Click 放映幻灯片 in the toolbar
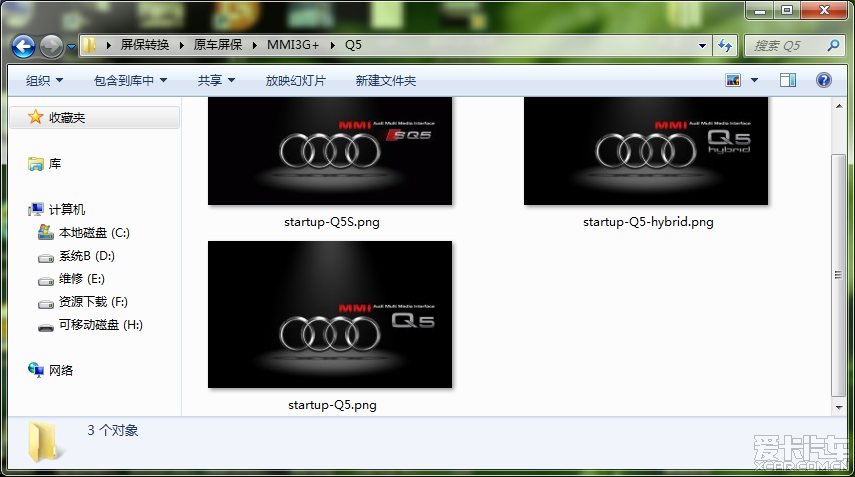Image resolution: width=855 pixels, height=477 pixels. 296,81
